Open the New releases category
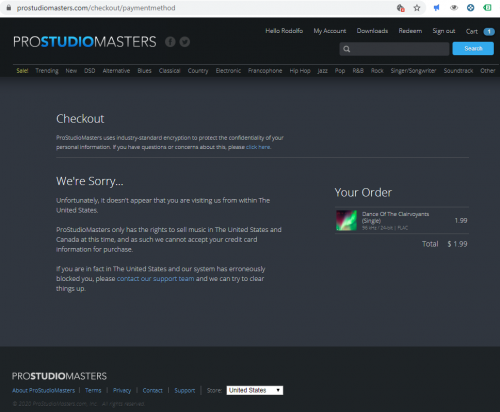This screenshot has height=412, width=500. click(71, 71)
